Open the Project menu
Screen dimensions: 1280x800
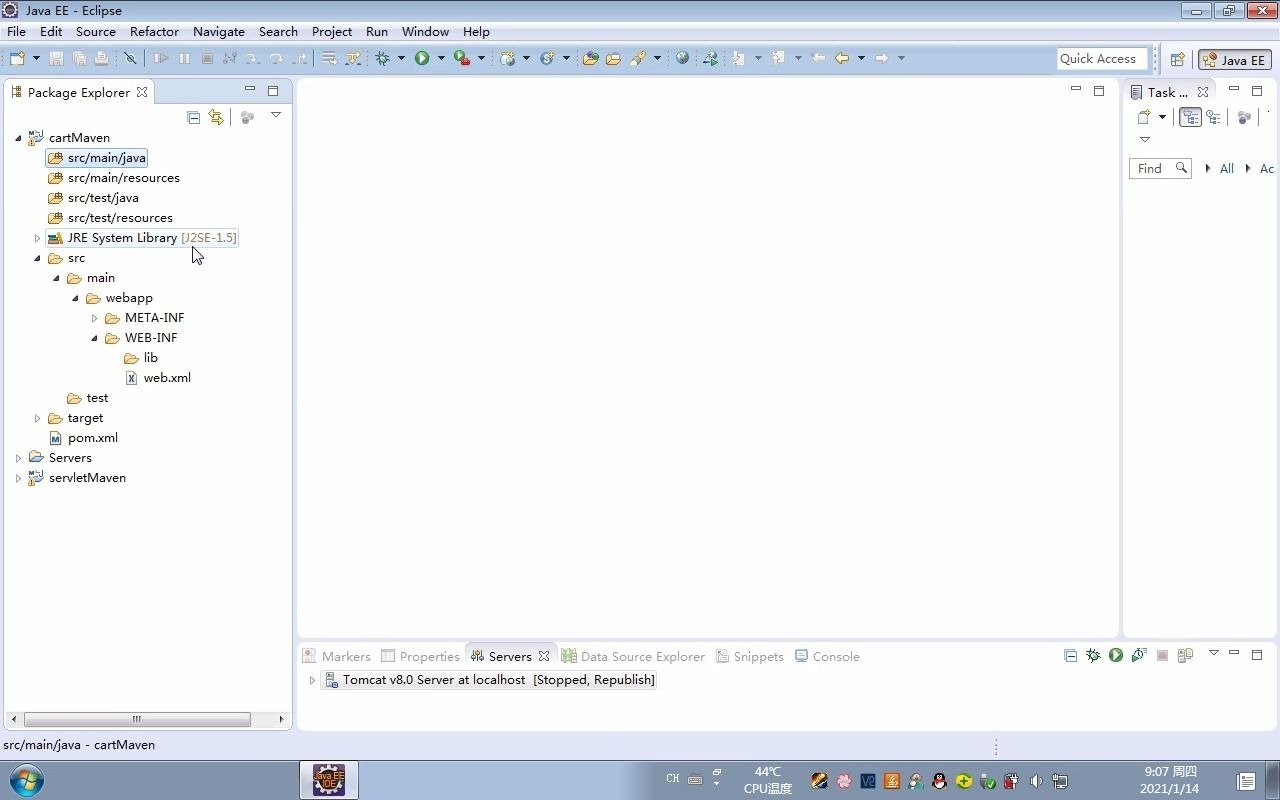[x=332, y=31]
